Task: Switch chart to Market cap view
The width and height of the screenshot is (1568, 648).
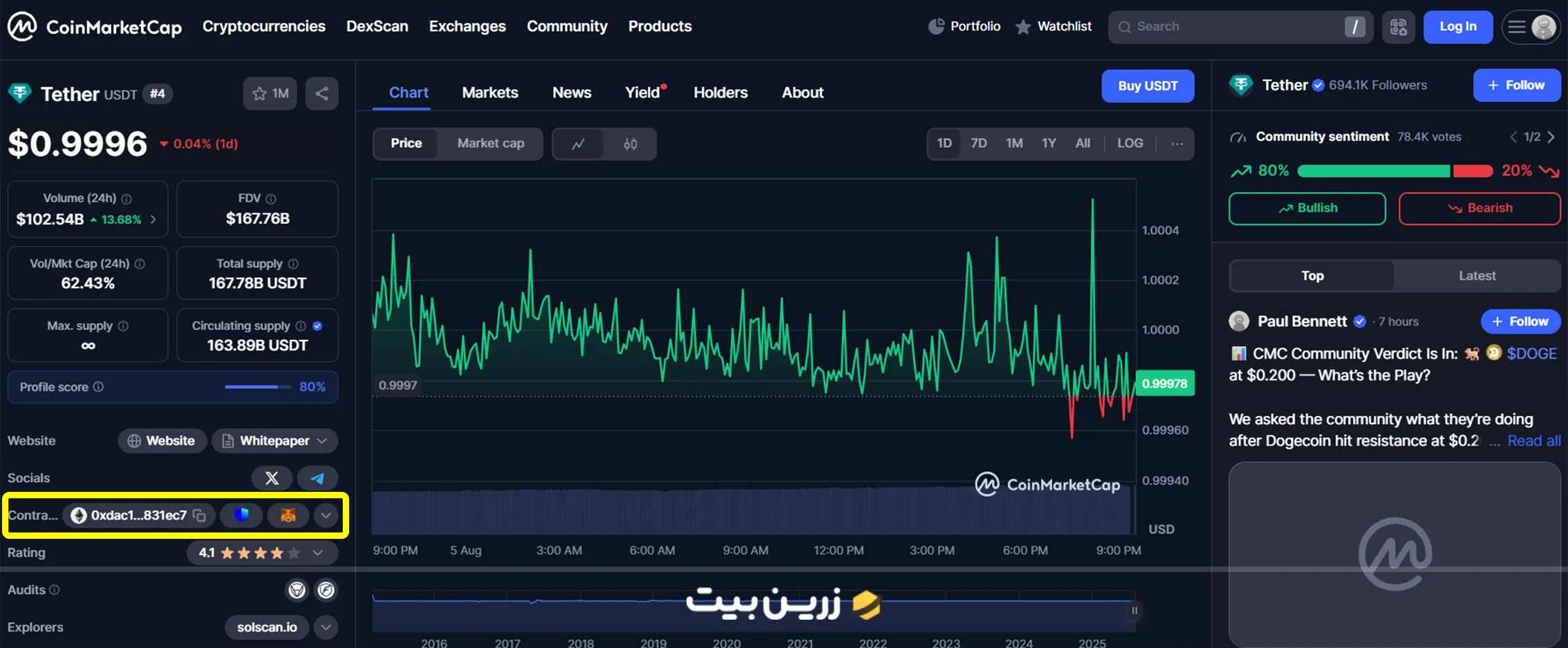Action: click(x=491, y=144)
